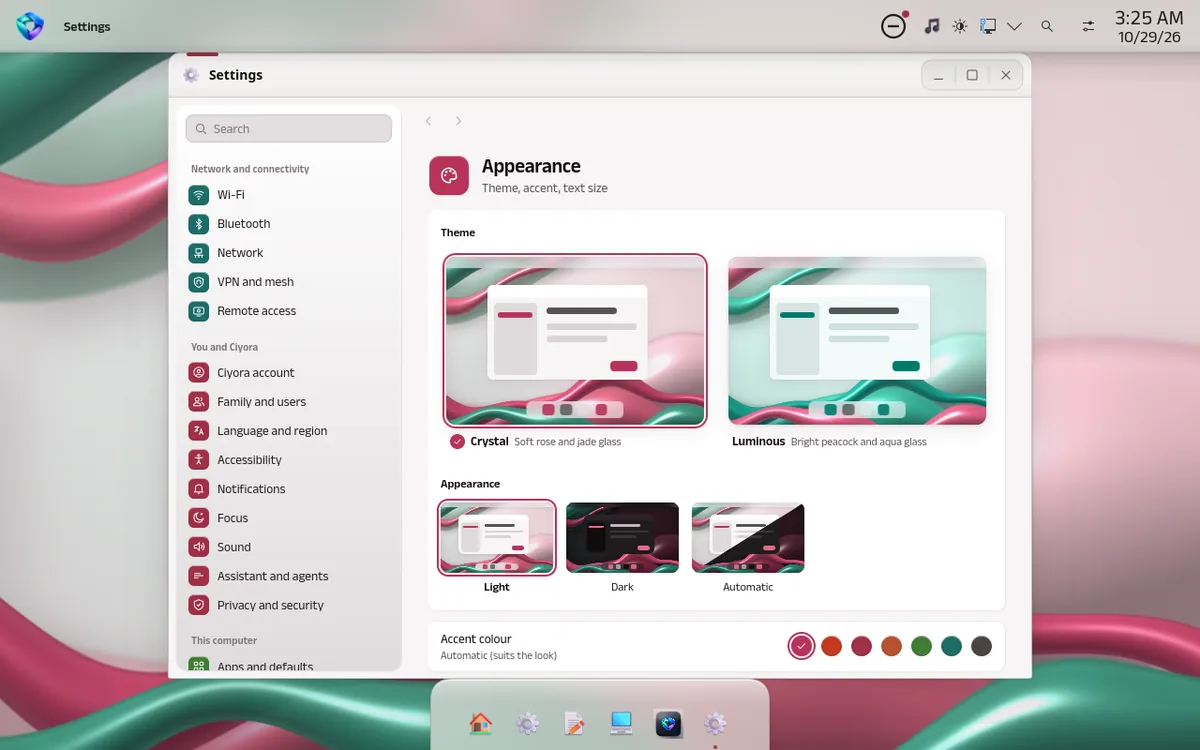Select the Network icon in sidebar
Screen dimensions: 1200x750
pos(199,253)
